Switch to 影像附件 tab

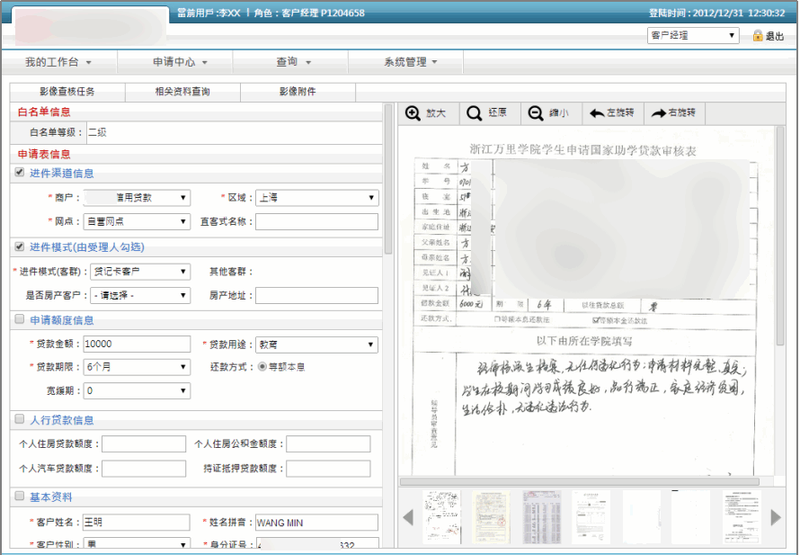pyautogui.click(x=297, y=92)
